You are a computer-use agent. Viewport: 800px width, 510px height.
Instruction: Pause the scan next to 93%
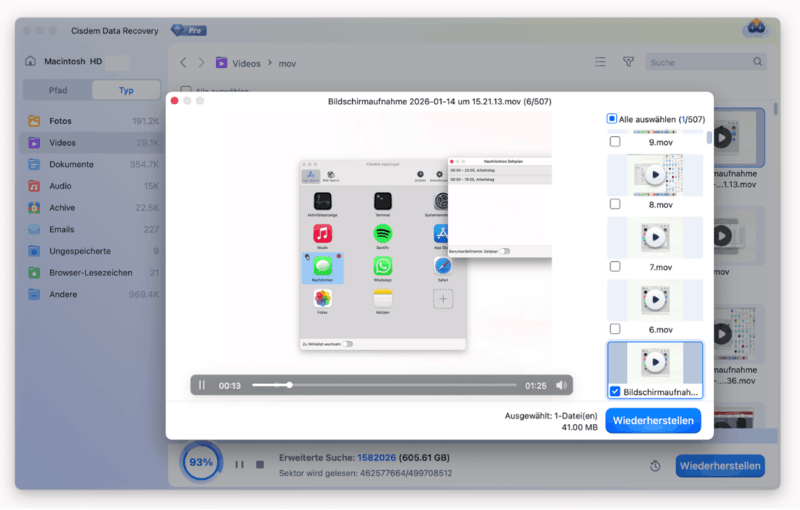[x=239, y=465]
